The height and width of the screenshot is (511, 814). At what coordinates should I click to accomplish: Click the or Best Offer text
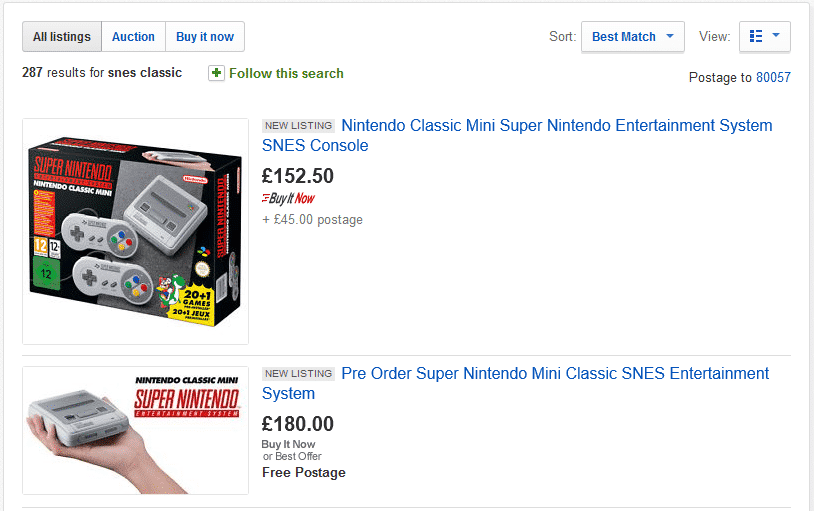coord(292,457)
